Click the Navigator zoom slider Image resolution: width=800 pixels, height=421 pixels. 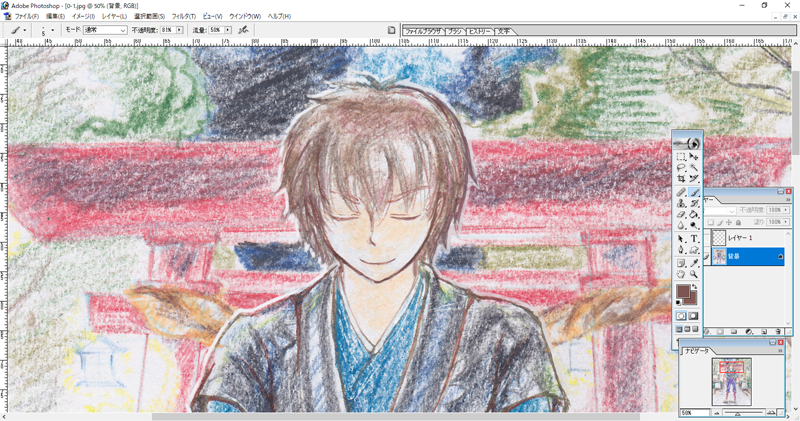pos(744,412)
